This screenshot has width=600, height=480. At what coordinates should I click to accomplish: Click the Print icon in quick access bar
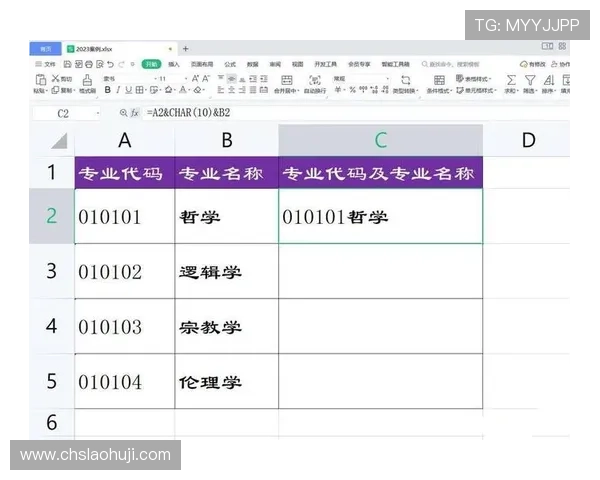pyautogui.click(x=89, y=64)
